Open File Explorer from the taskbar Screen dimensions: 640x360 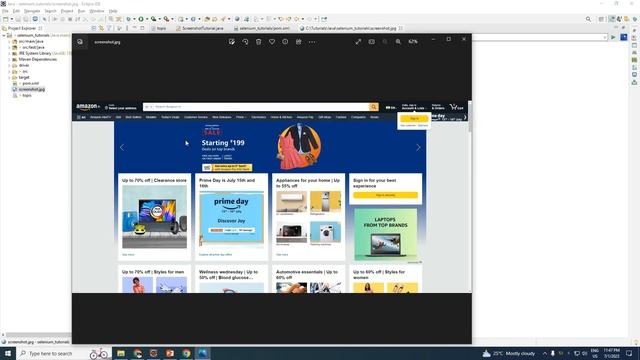point(121,353)
